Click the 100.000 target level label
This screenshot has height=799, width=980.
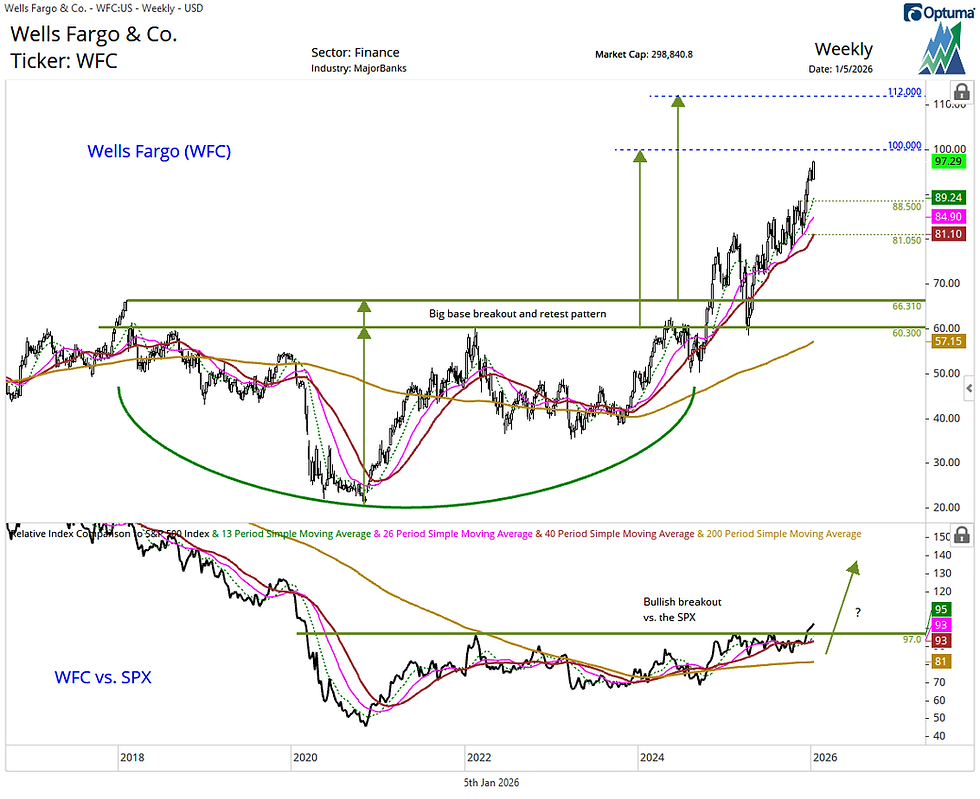[904, 146]
